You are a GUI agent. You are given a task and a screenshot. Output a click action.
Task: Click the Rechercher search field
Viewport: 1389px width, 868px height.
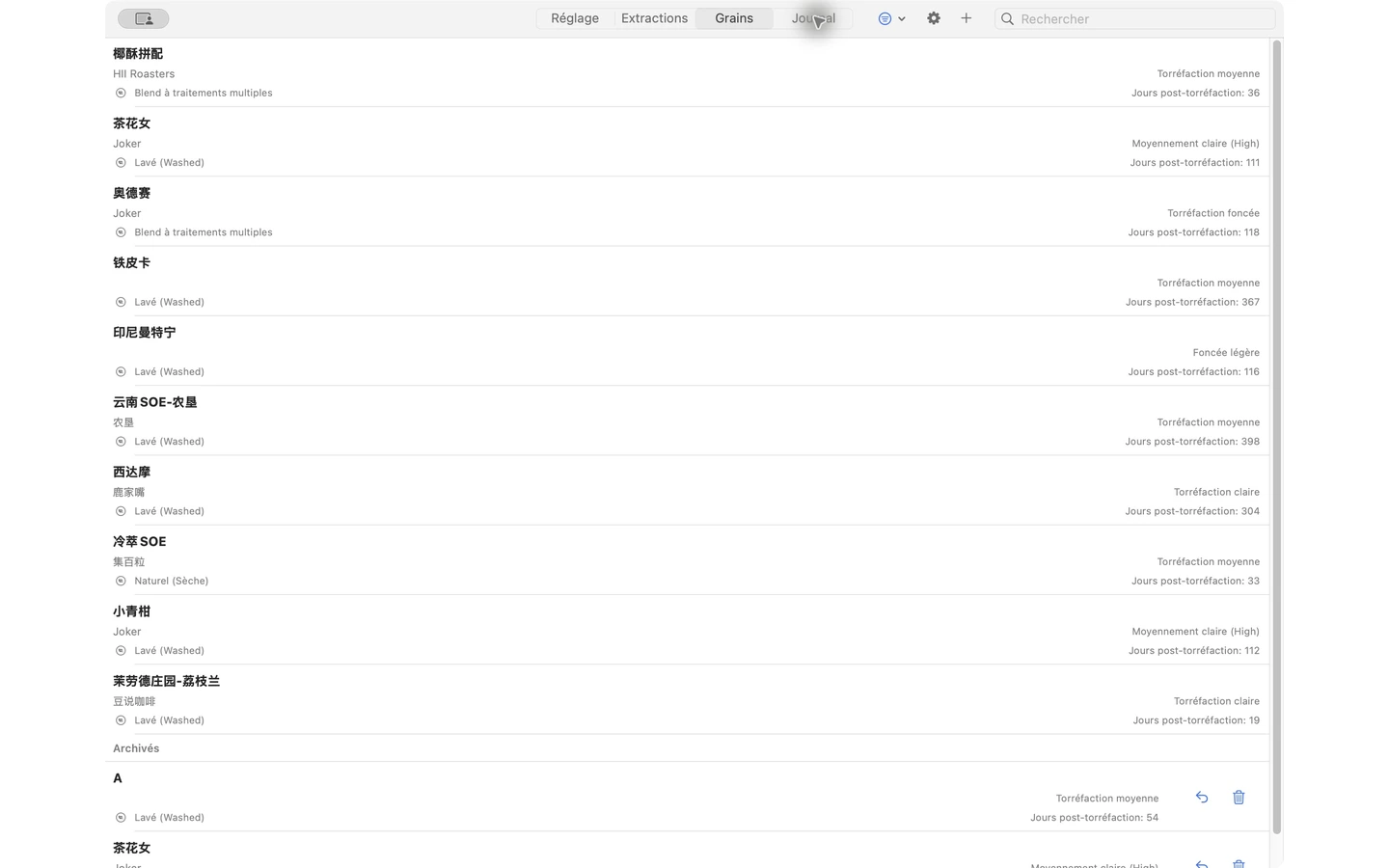point(1134,19)
